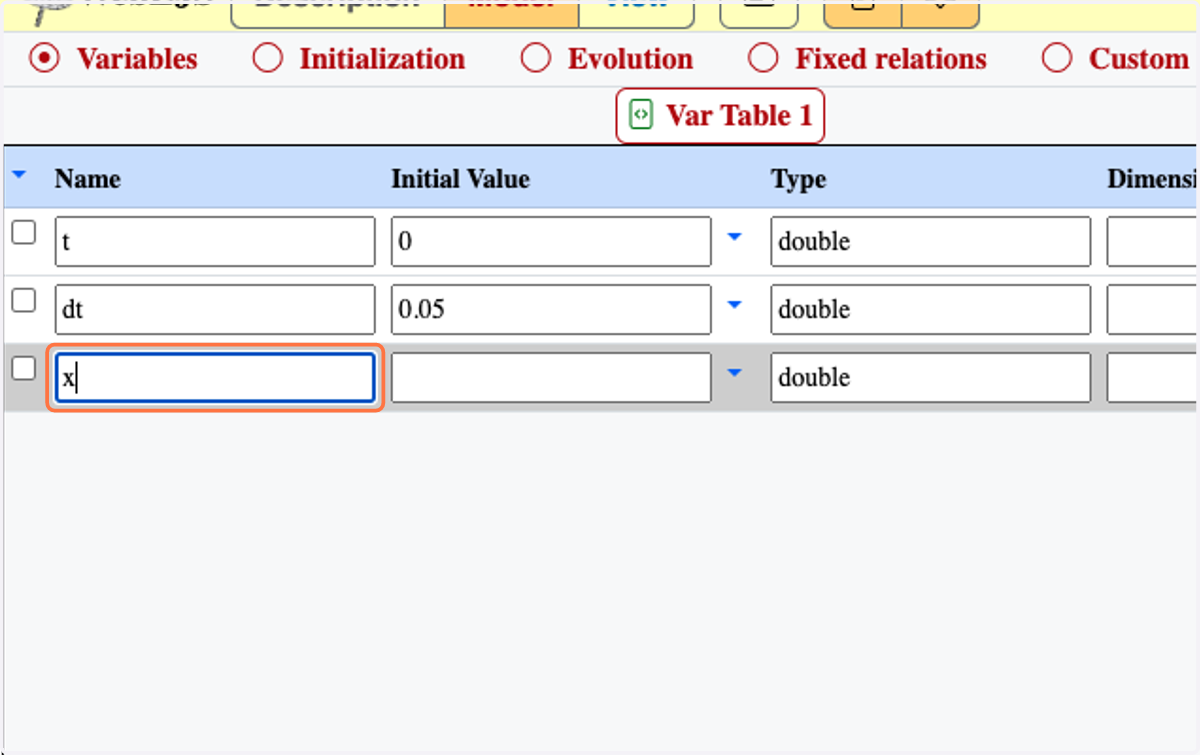
Task: Click the Name field containing dt
Action: pos(215,310)
